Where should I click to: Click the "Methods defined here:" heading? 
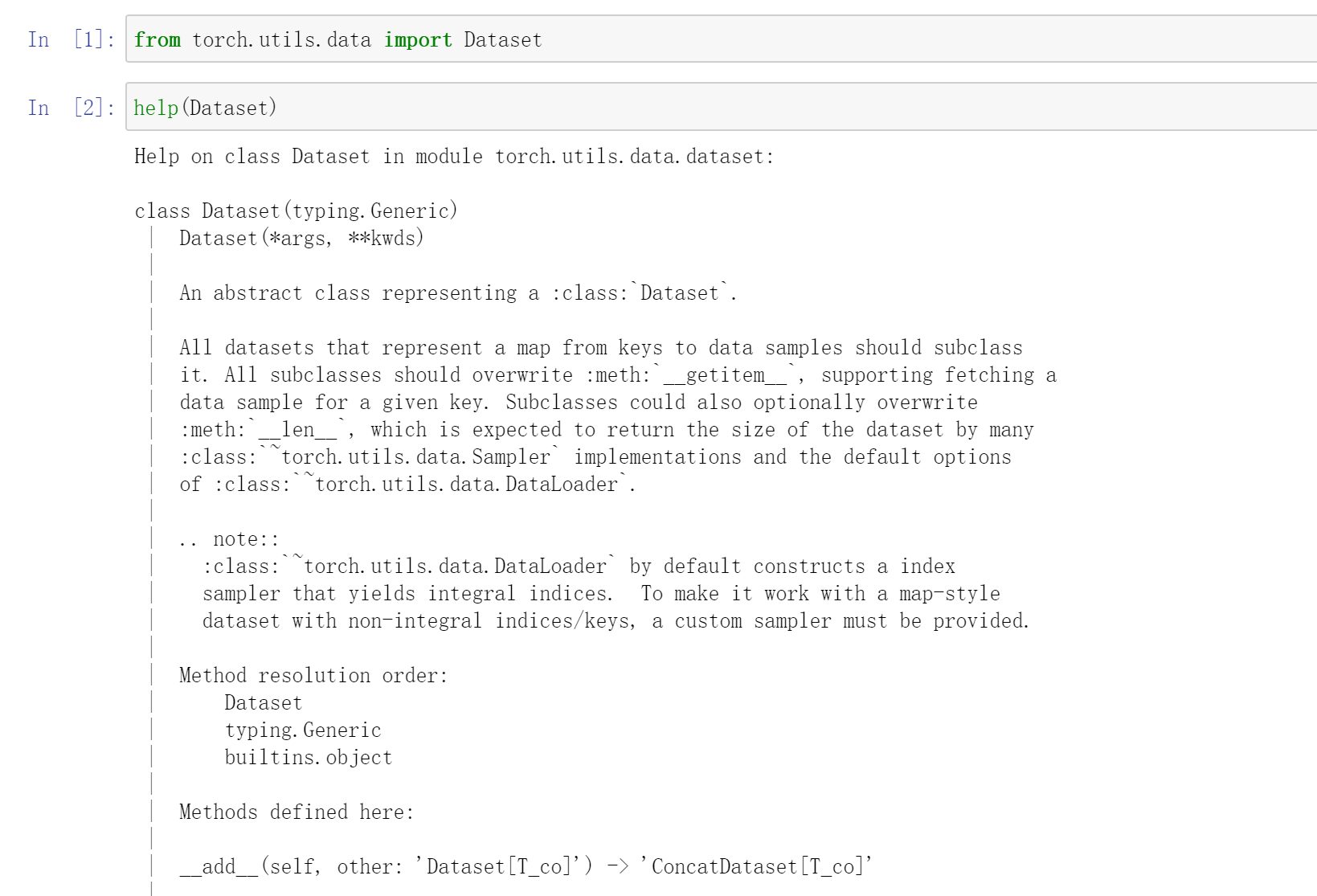pyautogui.click(x=297, y=812)
